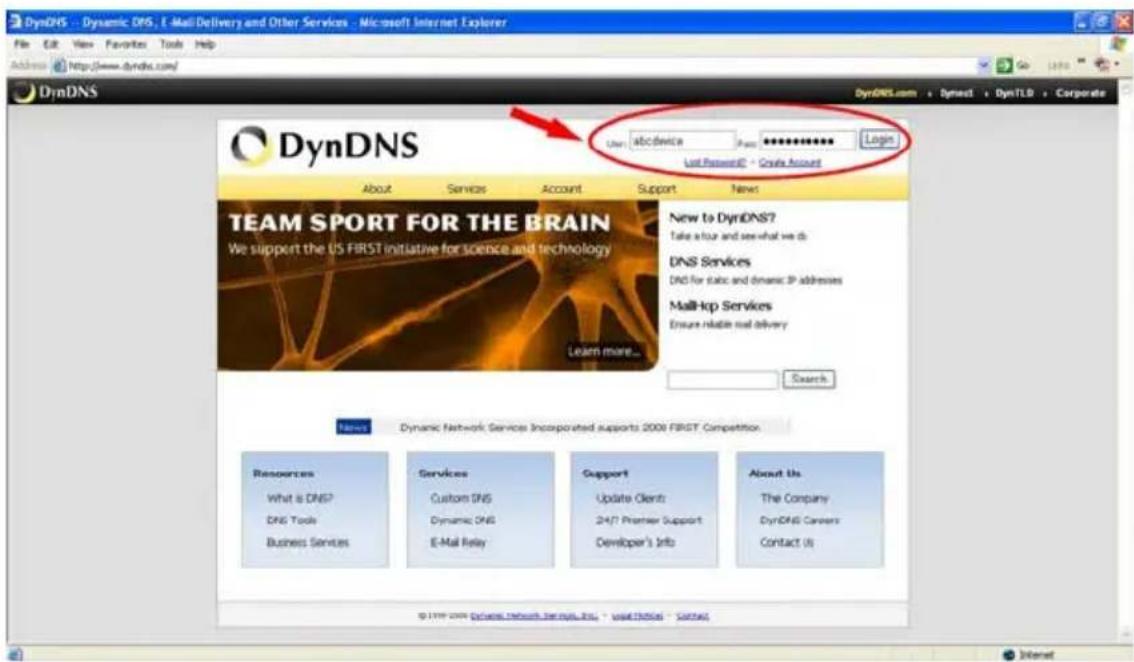This screenshot has width=1134, height=662.
Task: Click the Developer's Info link
Action: (635, 543)
